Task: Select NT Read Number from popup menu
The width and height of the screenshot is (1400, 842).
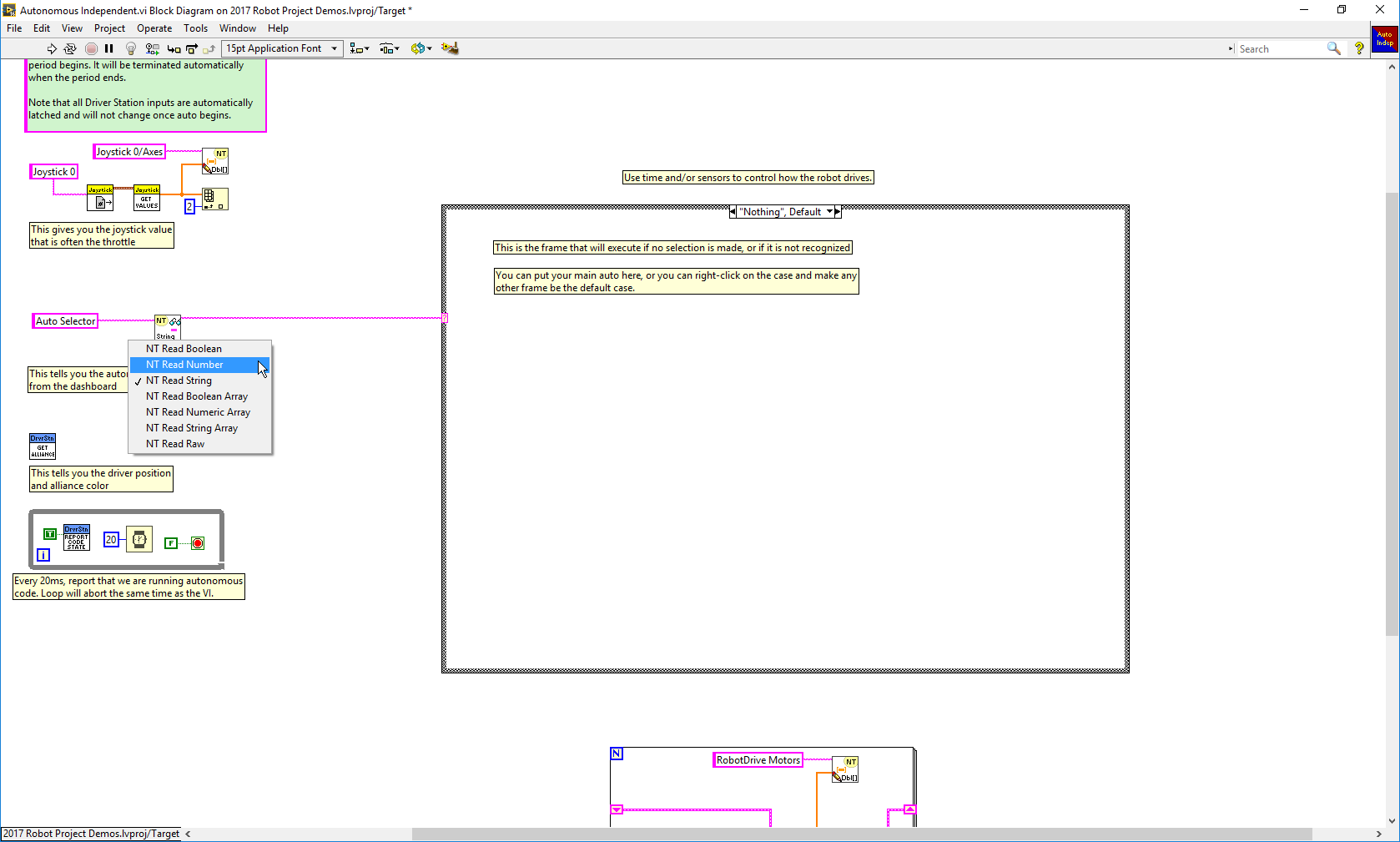Action: [x=200, y=365]
